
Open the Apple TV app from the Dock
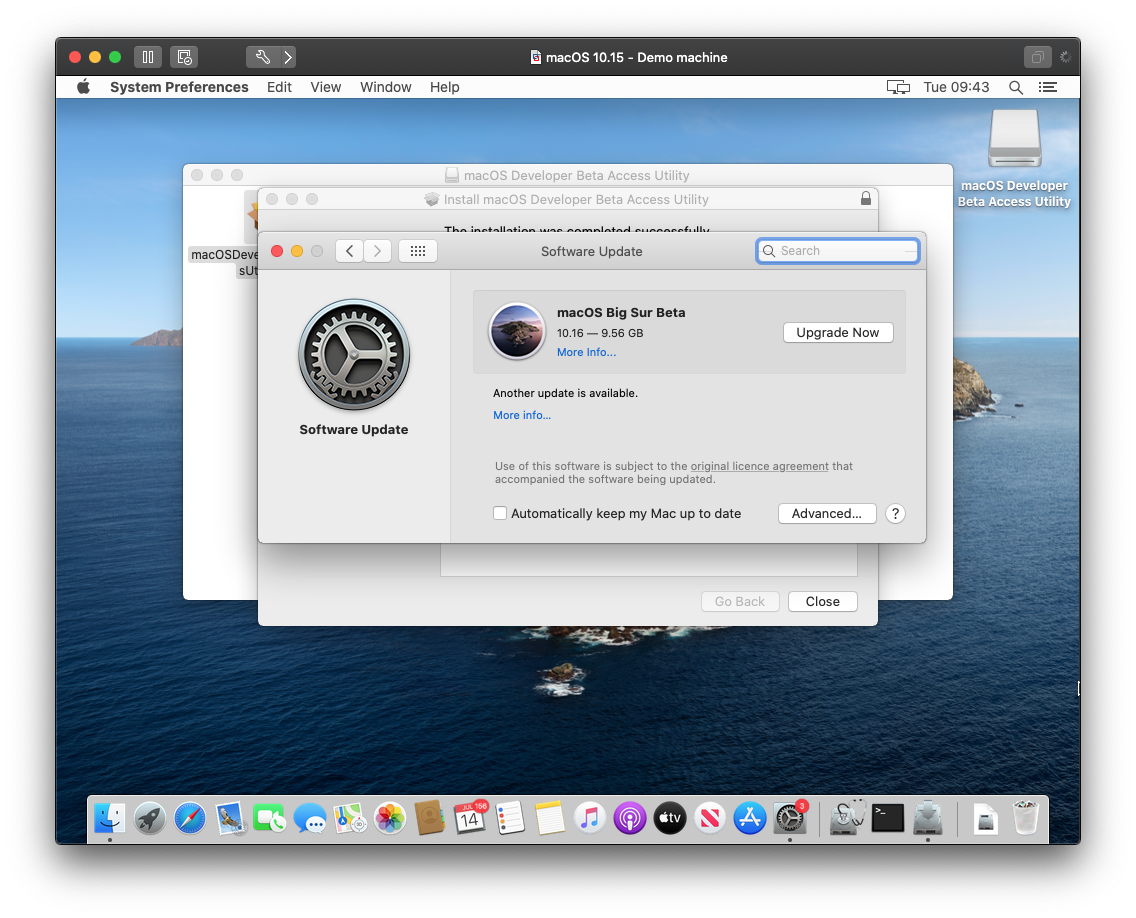670,819
